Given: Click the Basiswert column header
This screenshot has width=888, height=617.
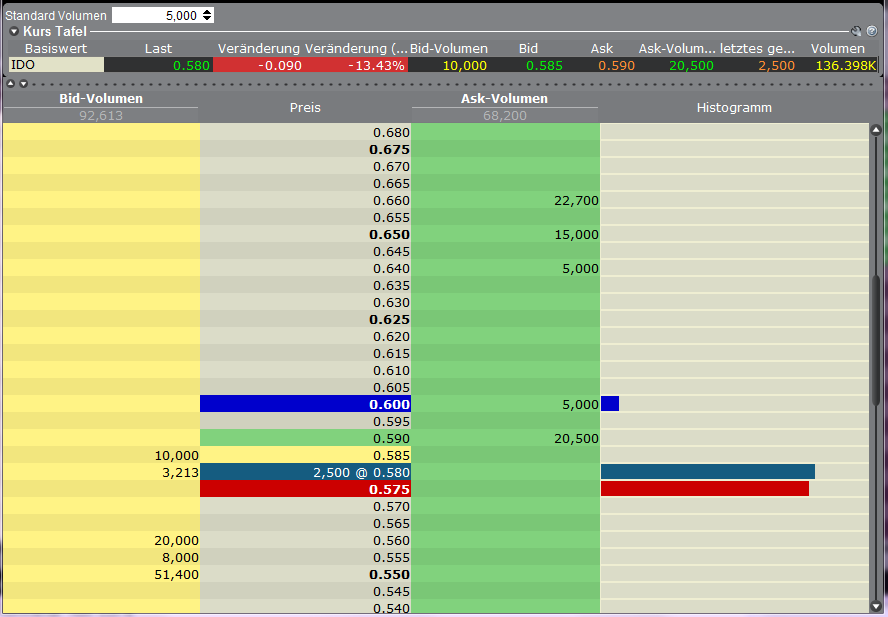Looking at the screenshot, I should point(56,49).
